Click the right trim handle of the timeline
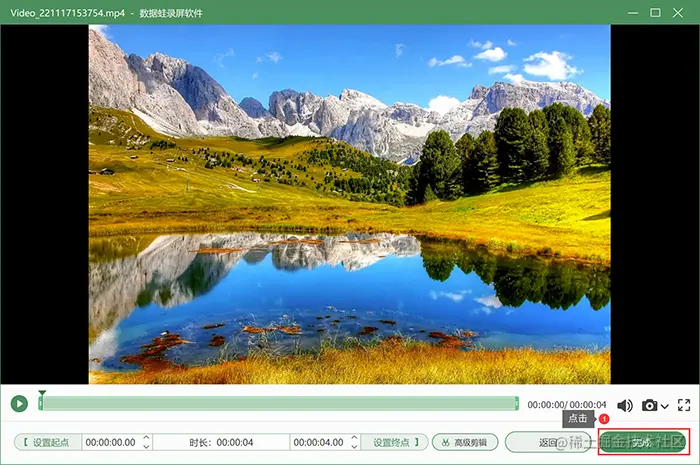Viewport: 700px width, 465px height. pos(517,404)
